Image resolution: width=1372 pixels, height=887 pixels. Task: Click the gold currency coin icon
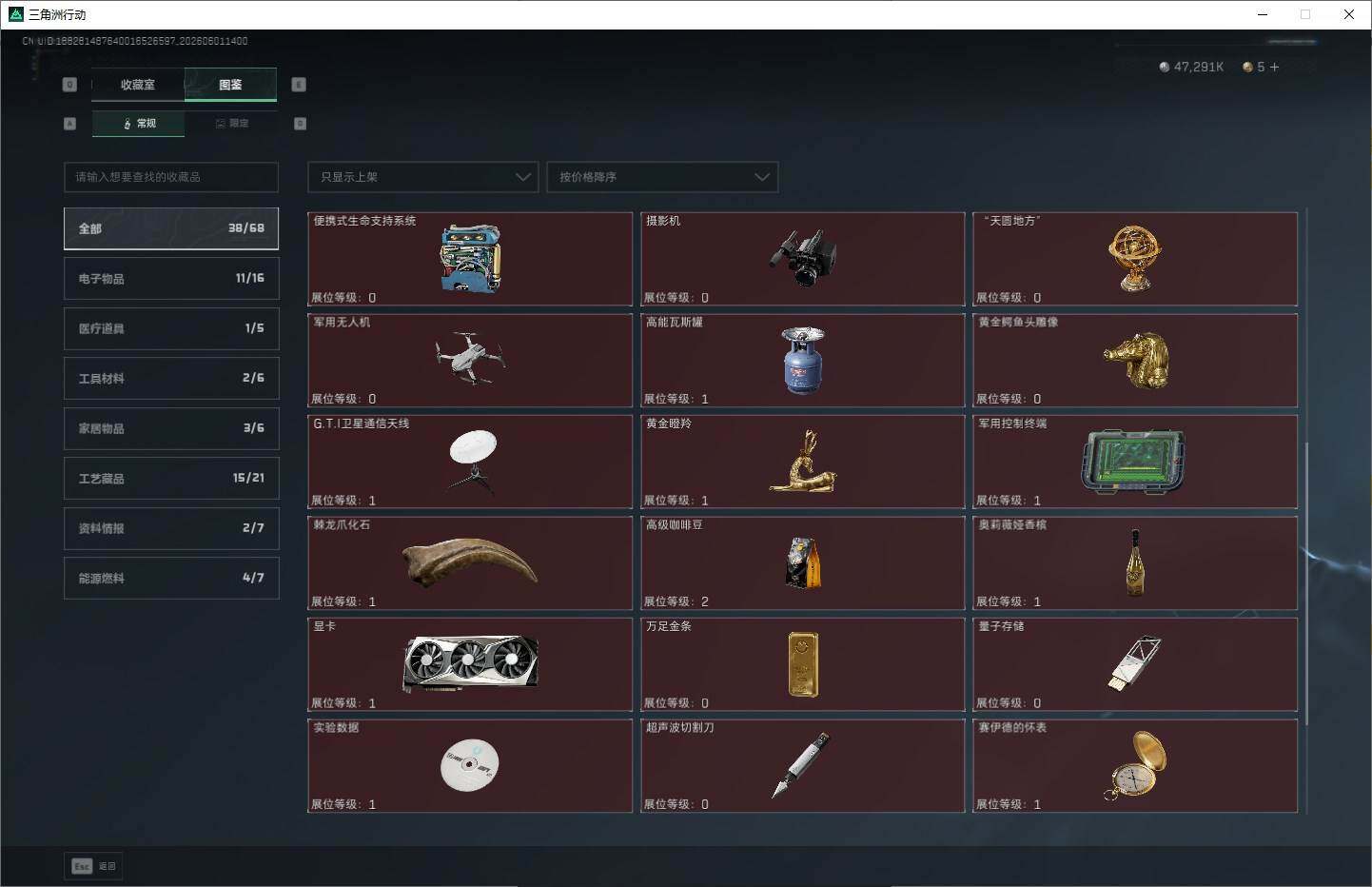click(1247, 67)
